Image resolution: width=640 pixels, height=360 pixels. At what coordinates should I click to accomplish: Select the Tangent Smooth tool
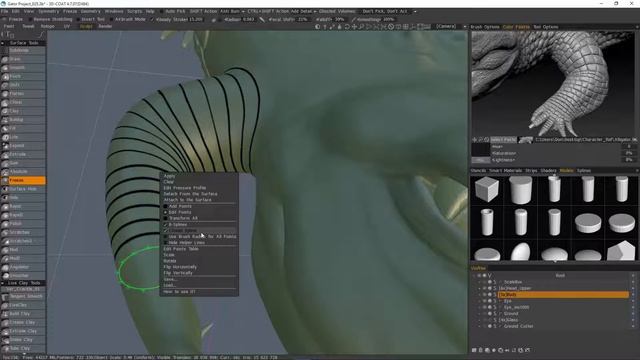23,296
